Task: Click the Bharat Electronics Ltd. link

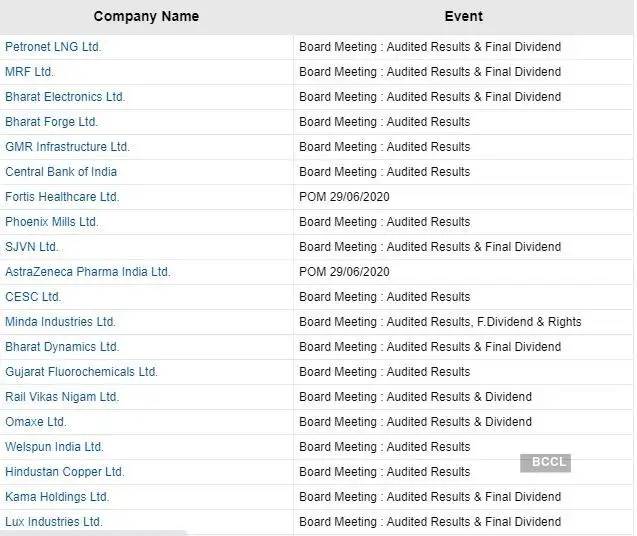Action: click(x=65, y=97)
